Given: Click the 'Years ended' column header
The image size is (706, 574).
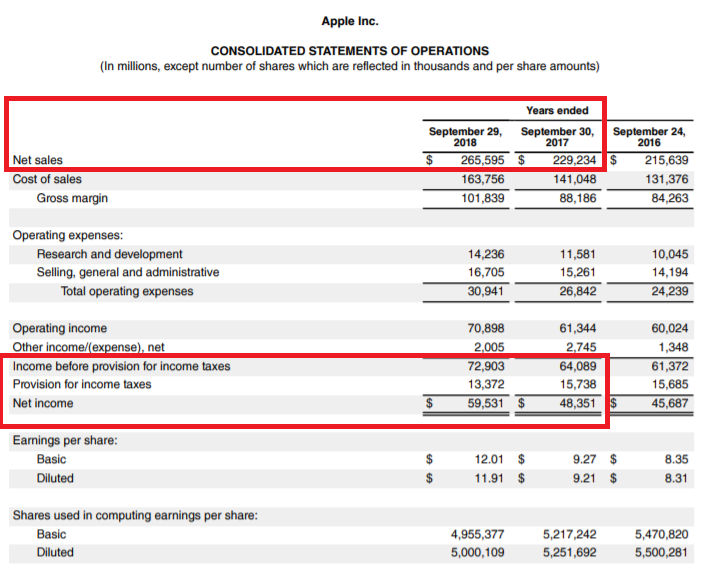Looking at the screenshot, I should pos(557,110).
